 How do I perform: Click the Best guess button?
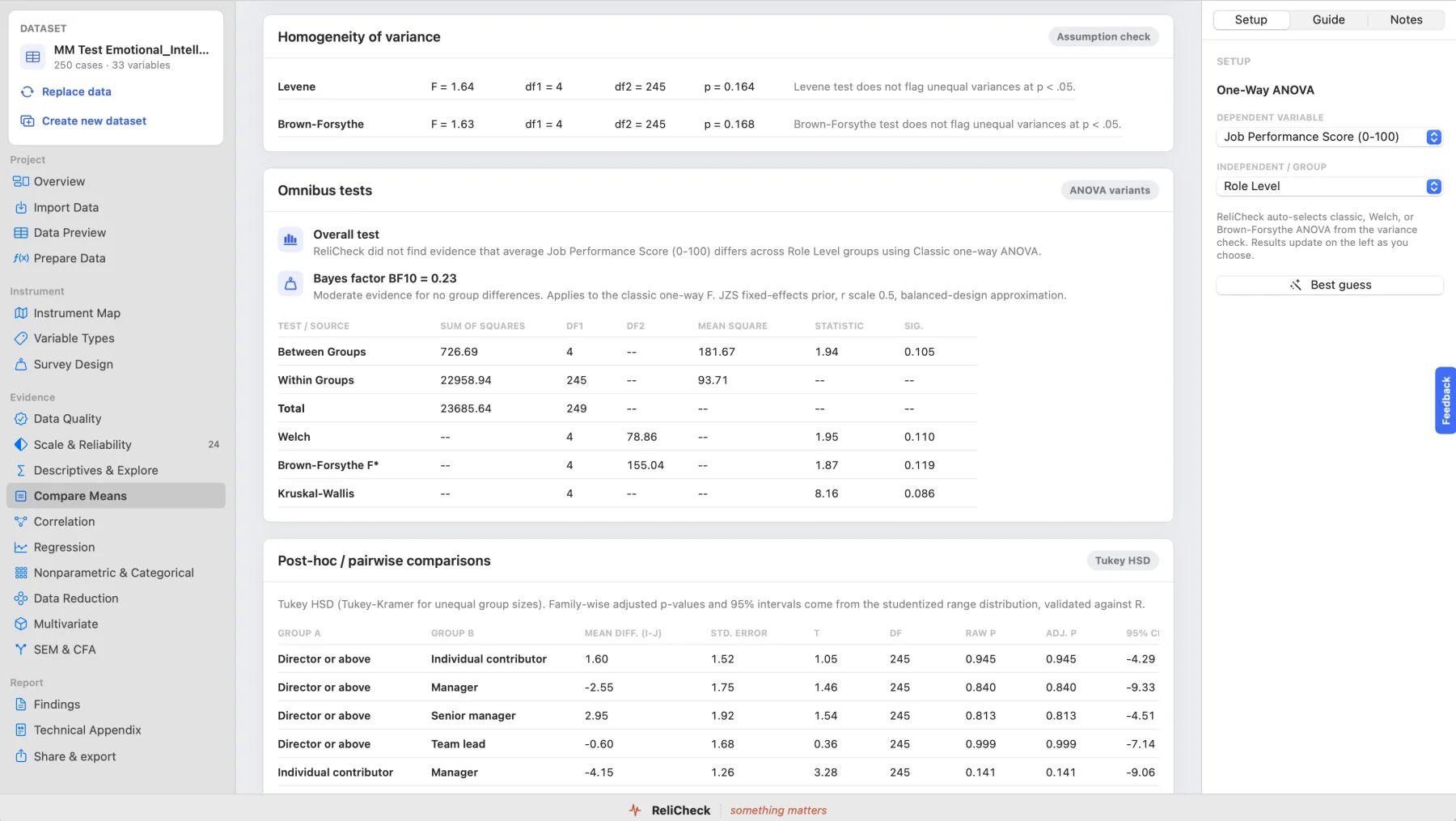click(x=1330, y=285)
